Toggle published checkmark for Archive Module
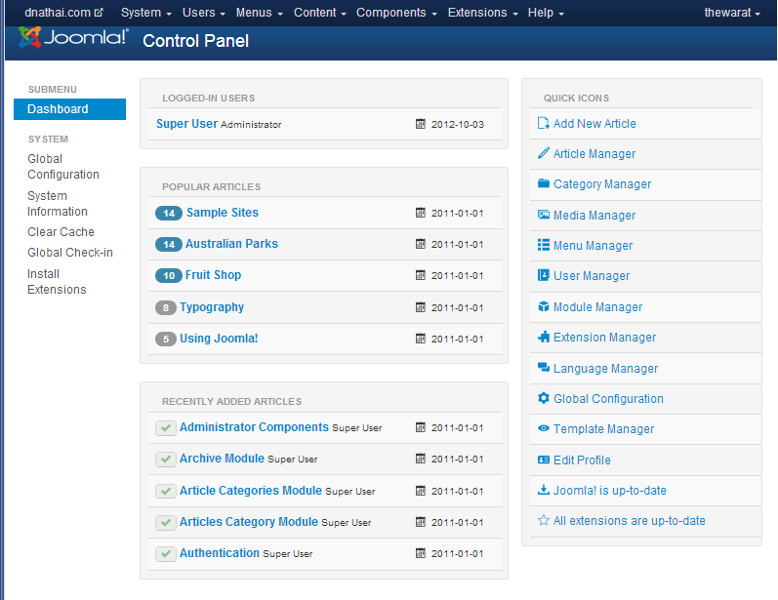Image resolution: width=778 pixels, height=600 pixels. (166, 459)
